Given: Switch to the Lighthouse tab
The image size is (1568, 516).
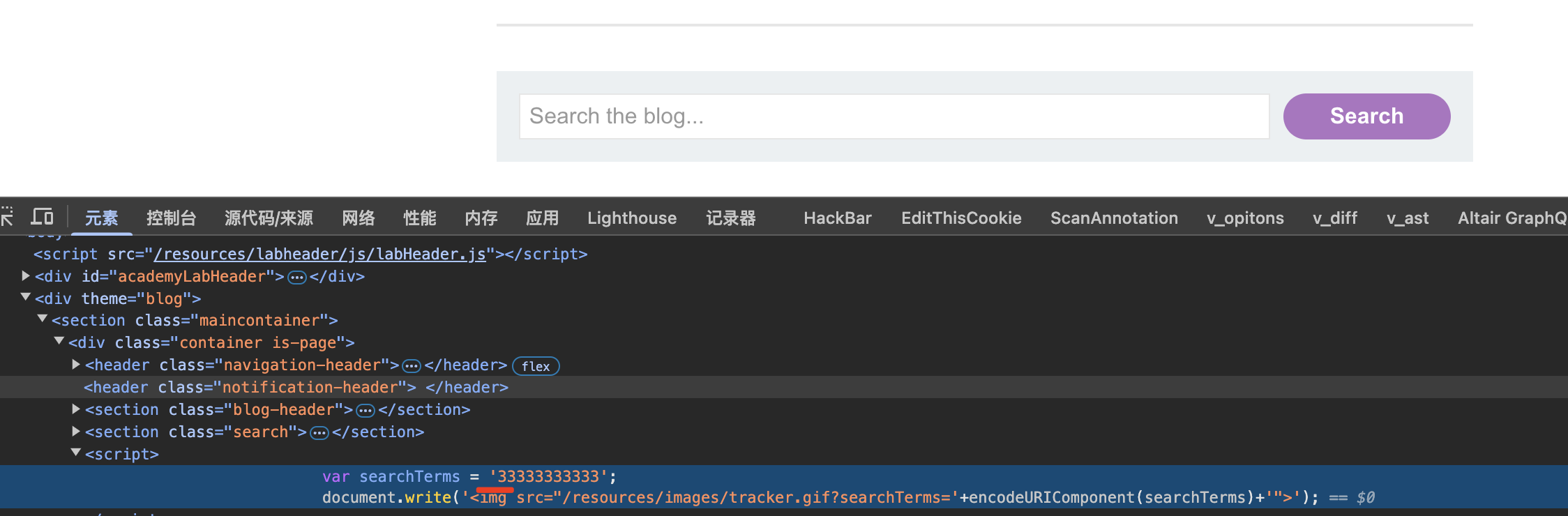Looking at the screenshot, I should pyautogui.click(x=631, y=218).
